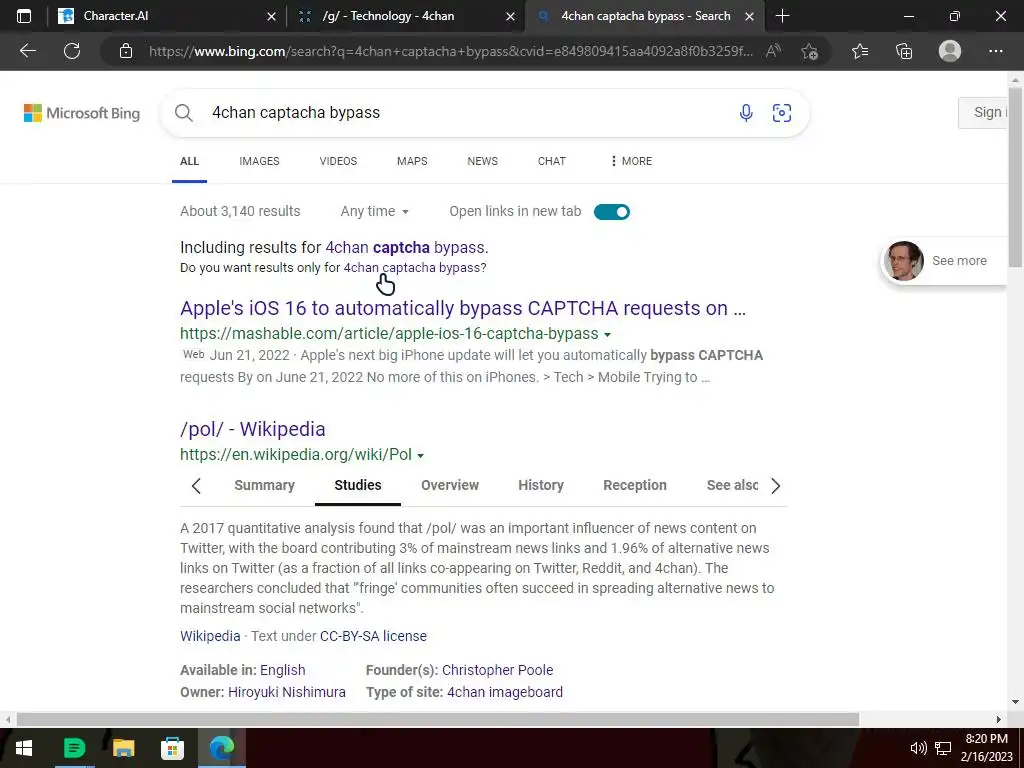Click the browser address bar URL
Screen dimensions: 1024x768
[x=451, y=51]
